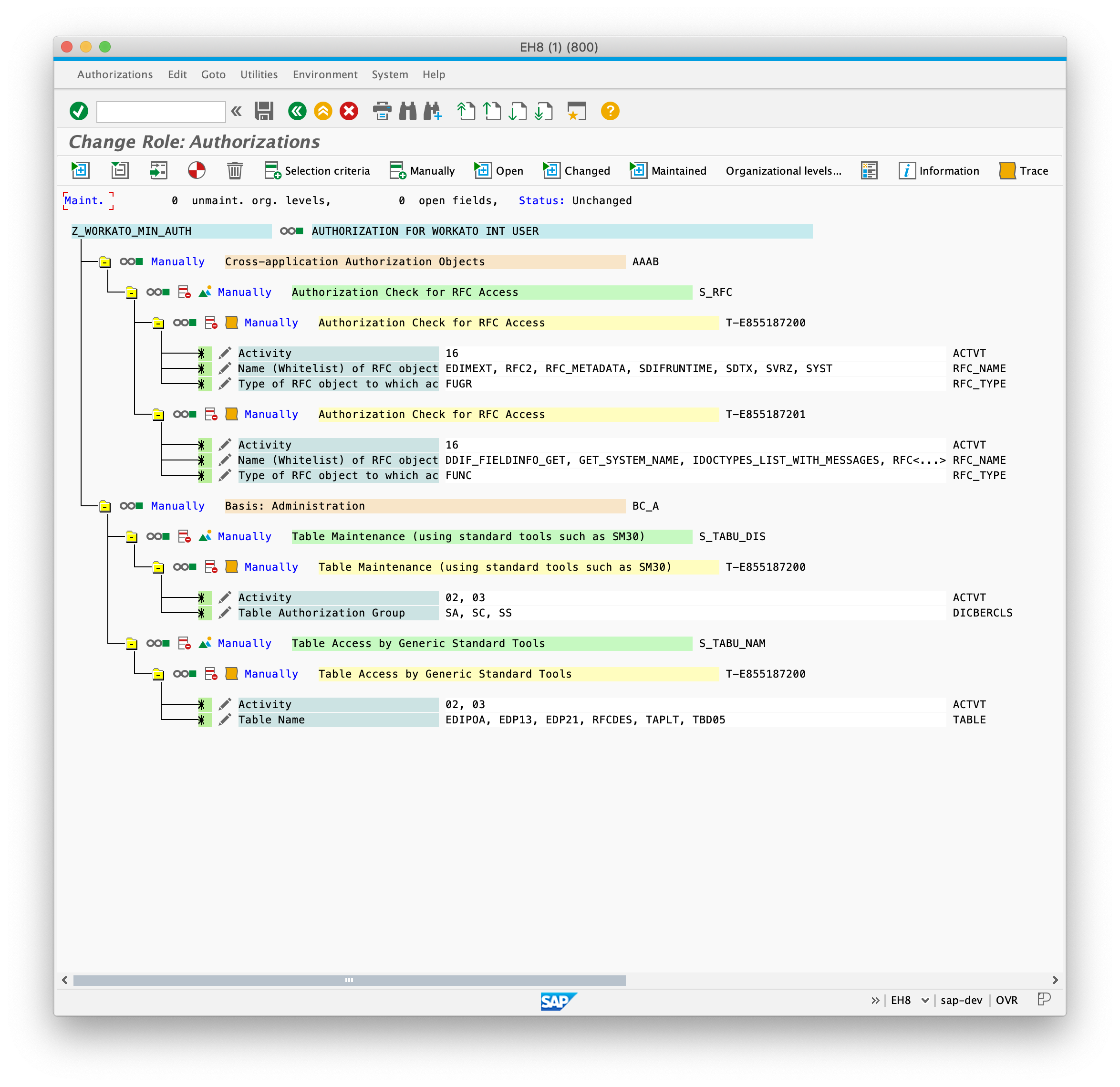The width and height of the screenshot is (1120, 1087).
Task: Click the red-white Generate profile icon
Action: [x=197, y=170]
